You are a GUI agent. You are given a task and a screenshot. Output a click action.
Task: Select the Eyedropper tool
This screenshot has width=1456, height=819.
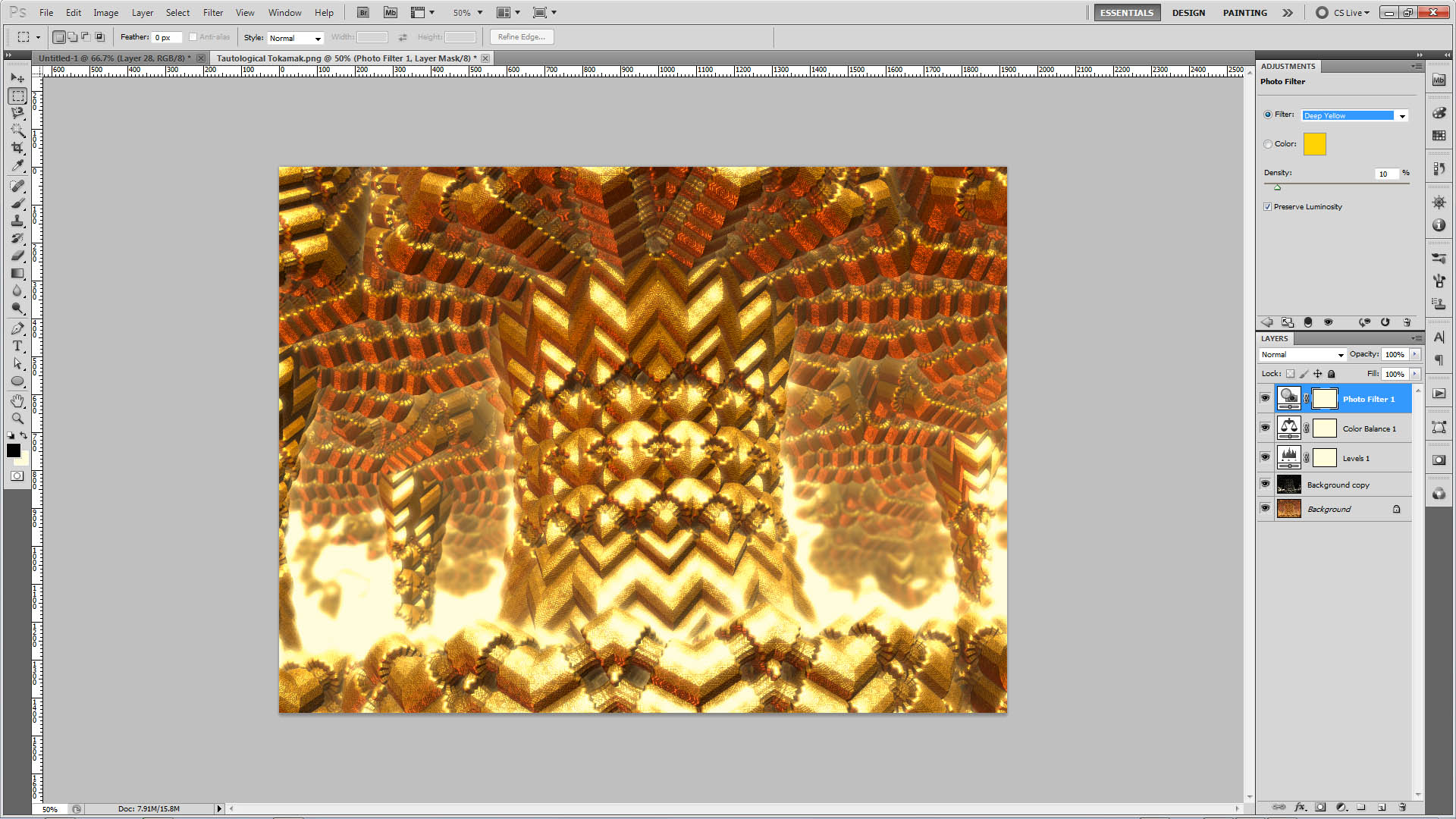point(17,166)
